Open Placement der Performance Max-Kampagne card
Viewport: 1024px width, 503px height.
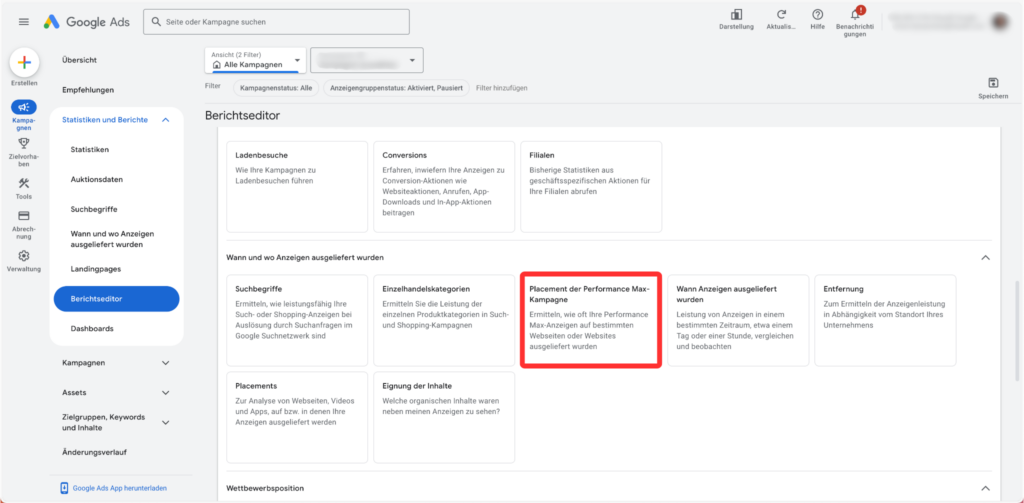[591, 320]
